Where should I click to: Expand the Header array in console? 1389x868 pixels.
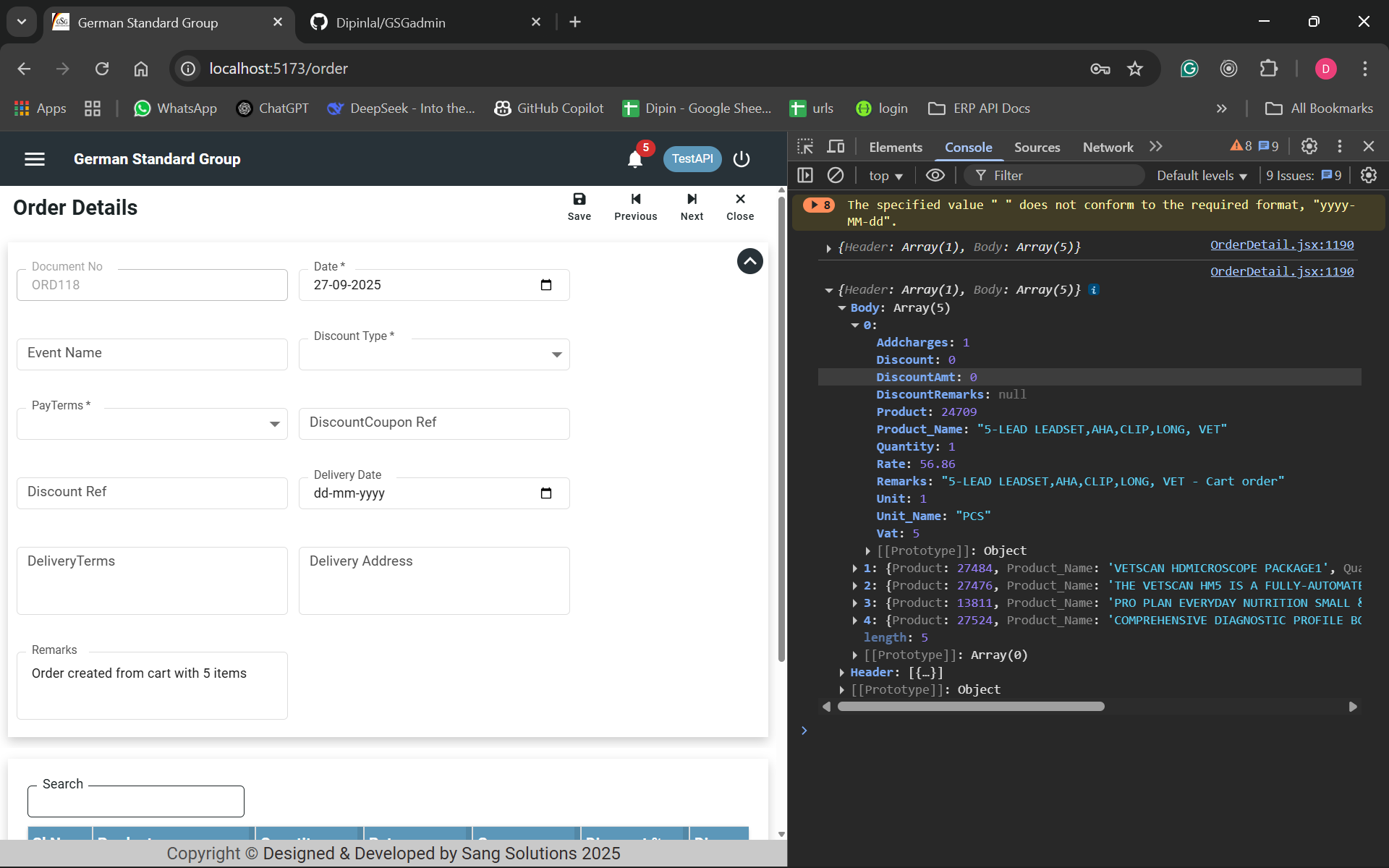click(842, 673)
